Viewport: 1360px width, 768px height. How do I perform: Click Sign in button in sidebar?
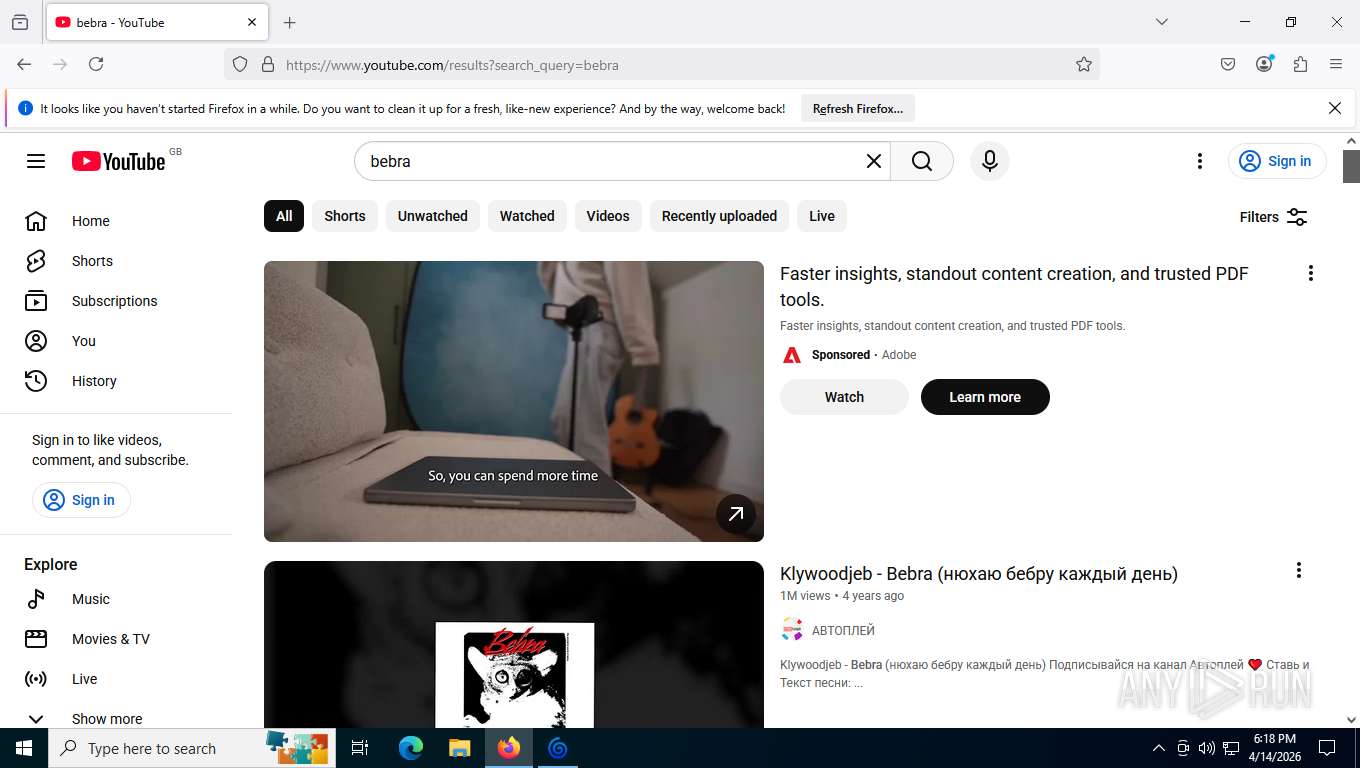(x=81, y=500)
